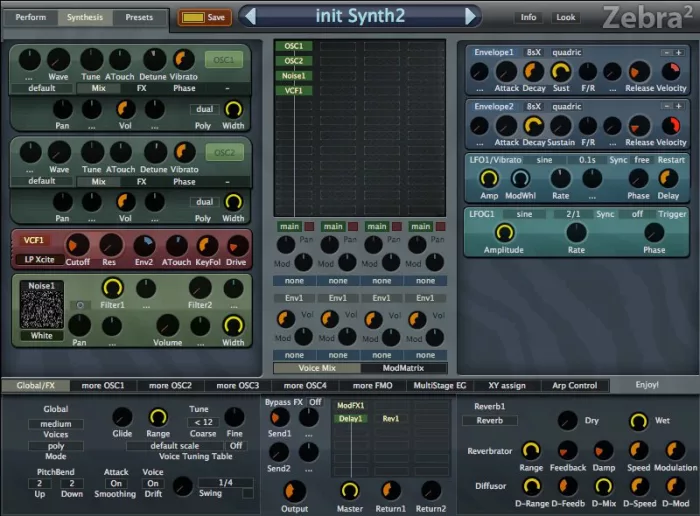This screenshot has width=700, height=516.
Task: Toggle Voice Drift On setting
Action: 153,483
